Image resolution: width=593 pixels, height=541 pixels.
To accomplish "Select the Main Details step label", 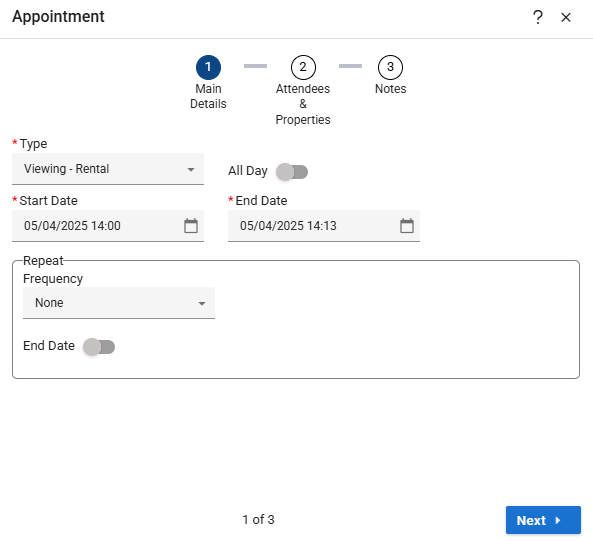I will click(208, 96).
